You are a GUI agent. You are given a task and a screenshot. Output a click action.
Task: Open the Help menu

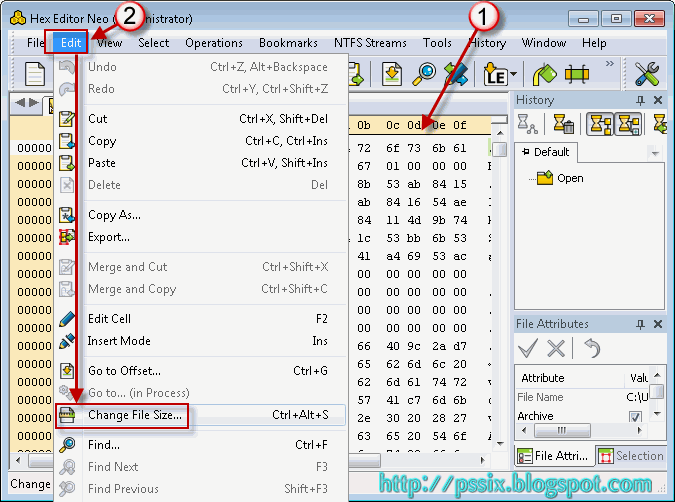(x=594, y=43)
